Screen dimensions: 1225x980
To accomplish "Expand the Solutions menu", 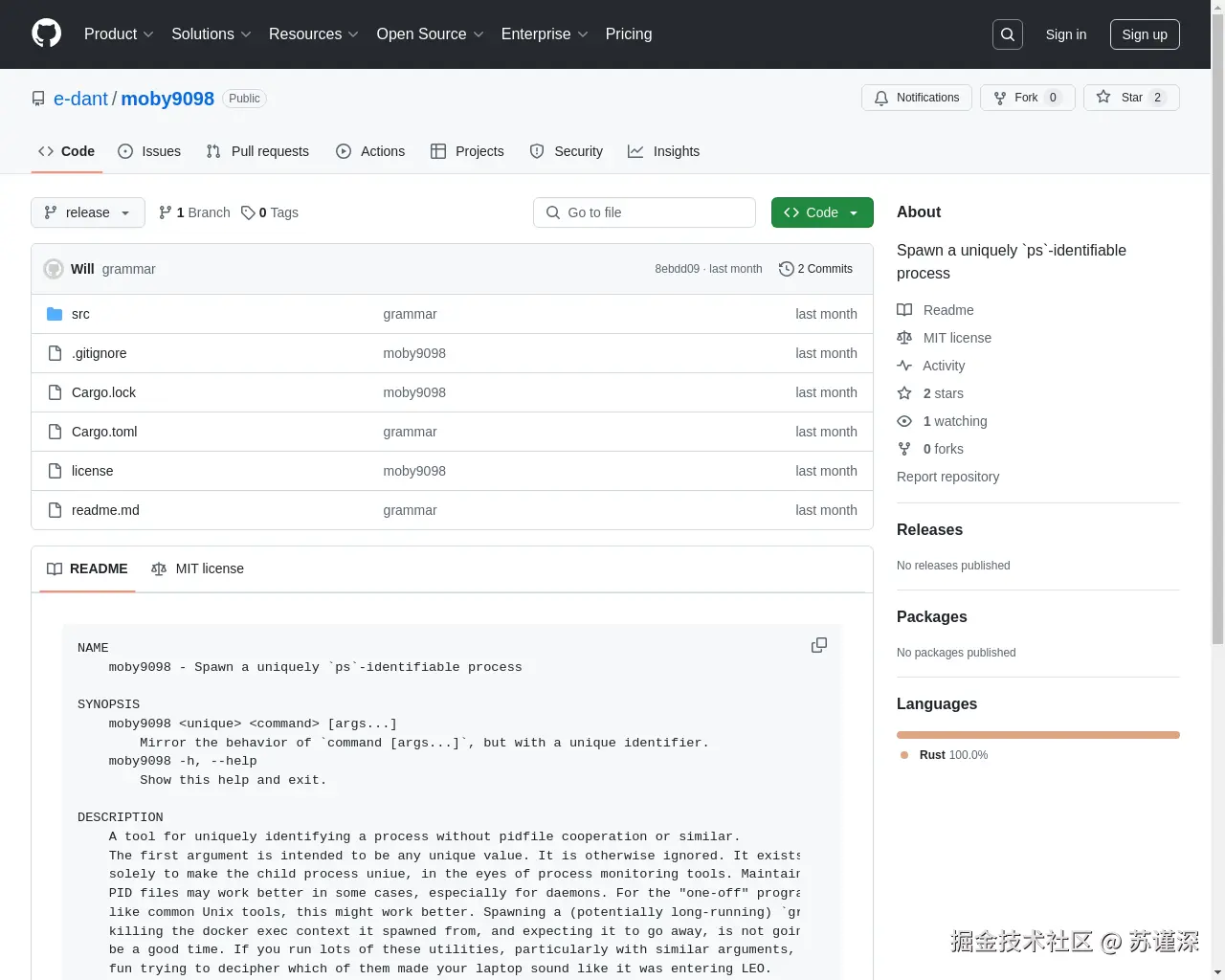I will [x=212, y=34].
